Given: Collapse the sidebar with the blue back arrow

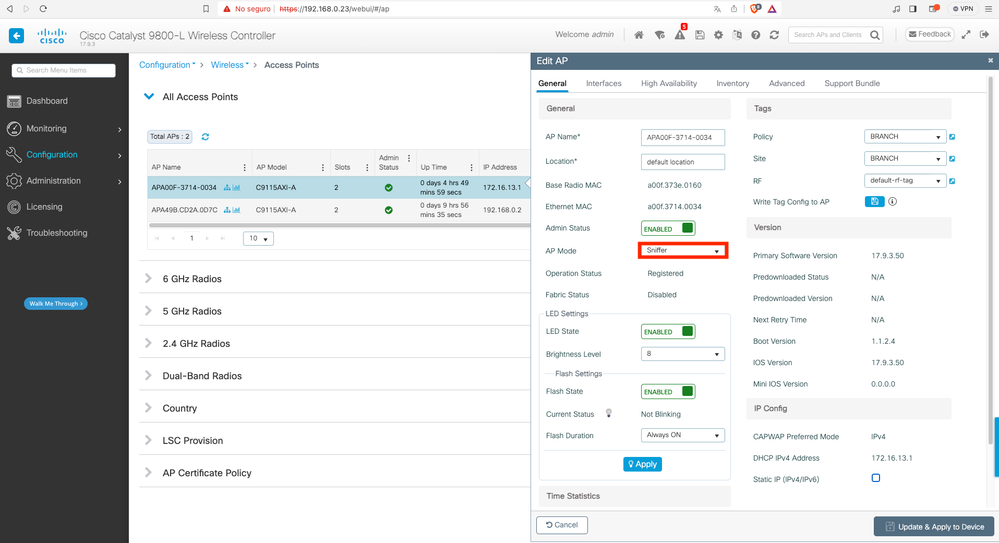Looking at the screenshot, I should click(17, 36).
